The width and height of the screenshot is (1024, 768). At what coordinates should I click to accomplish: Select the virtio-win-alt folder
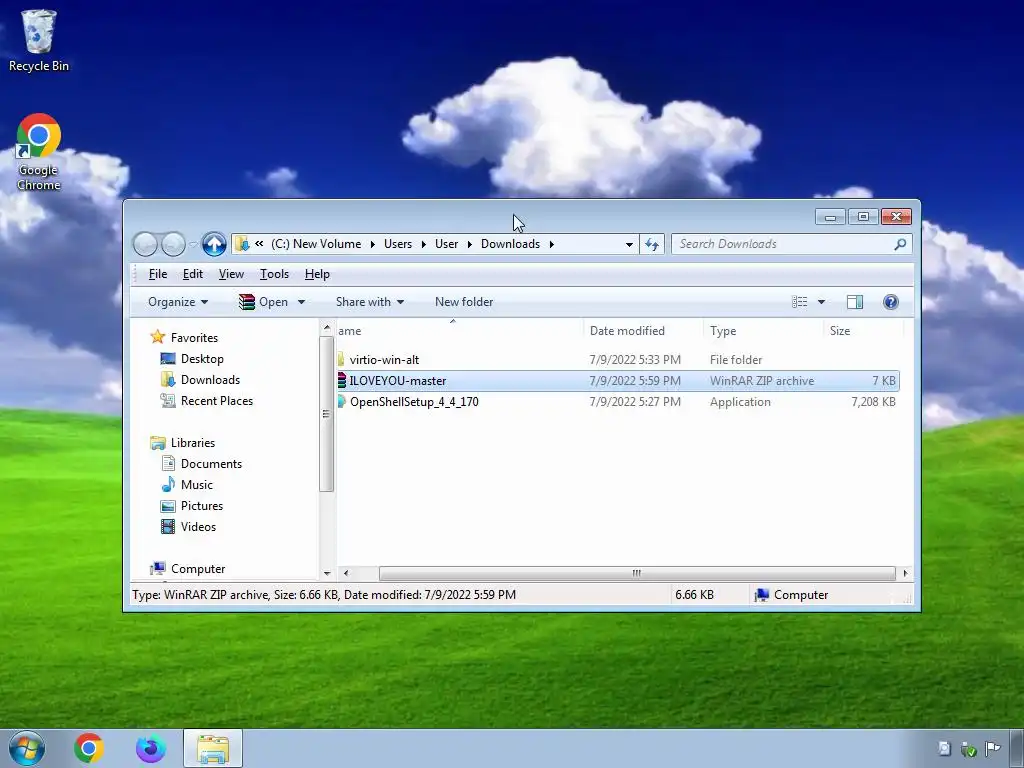(x=384, y=360)
